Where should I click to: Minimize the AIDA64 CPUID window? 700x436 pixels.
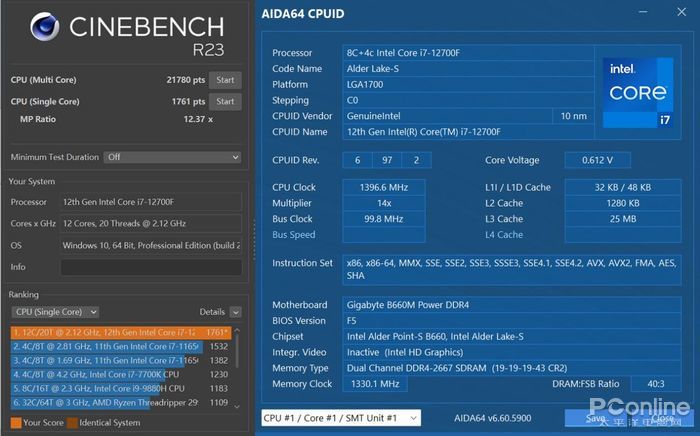pos(643,12)
